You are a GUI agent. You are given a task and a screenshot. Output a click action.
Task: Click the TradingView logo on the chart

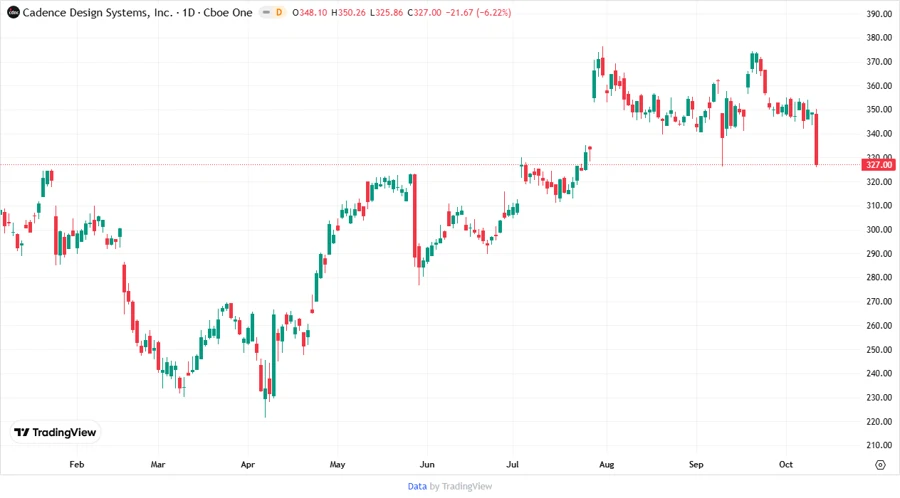[56, 432]
